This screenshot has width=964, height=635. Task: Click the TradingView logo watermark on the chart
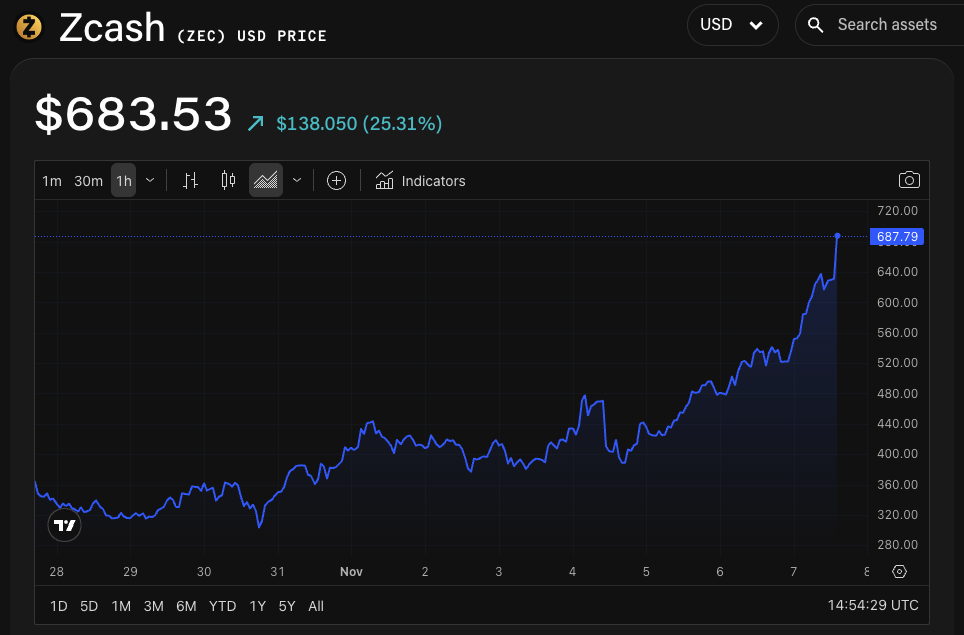point(64,524)
